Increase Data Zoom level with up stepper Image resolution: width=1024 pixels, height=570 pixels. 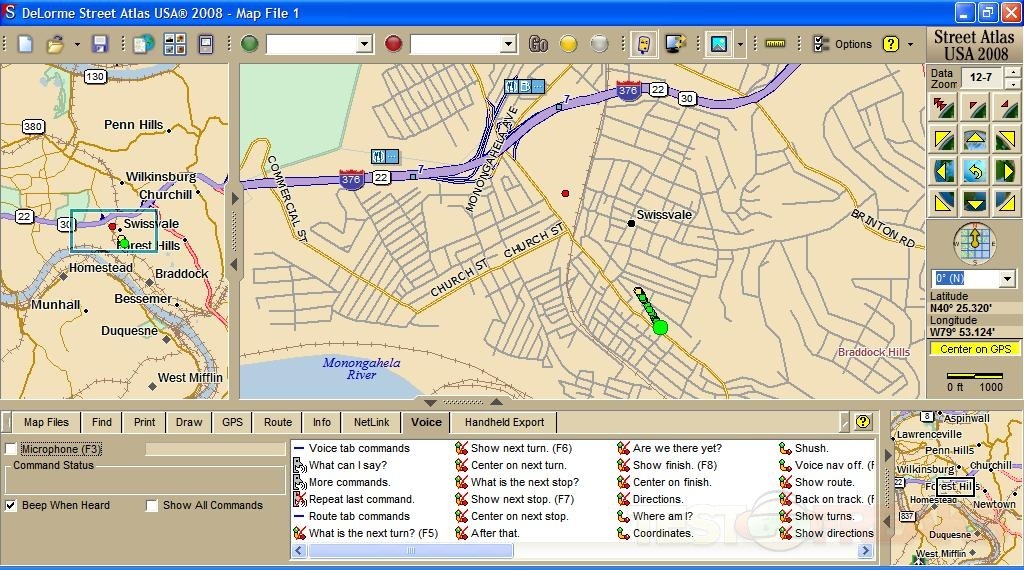(1012, 73)
